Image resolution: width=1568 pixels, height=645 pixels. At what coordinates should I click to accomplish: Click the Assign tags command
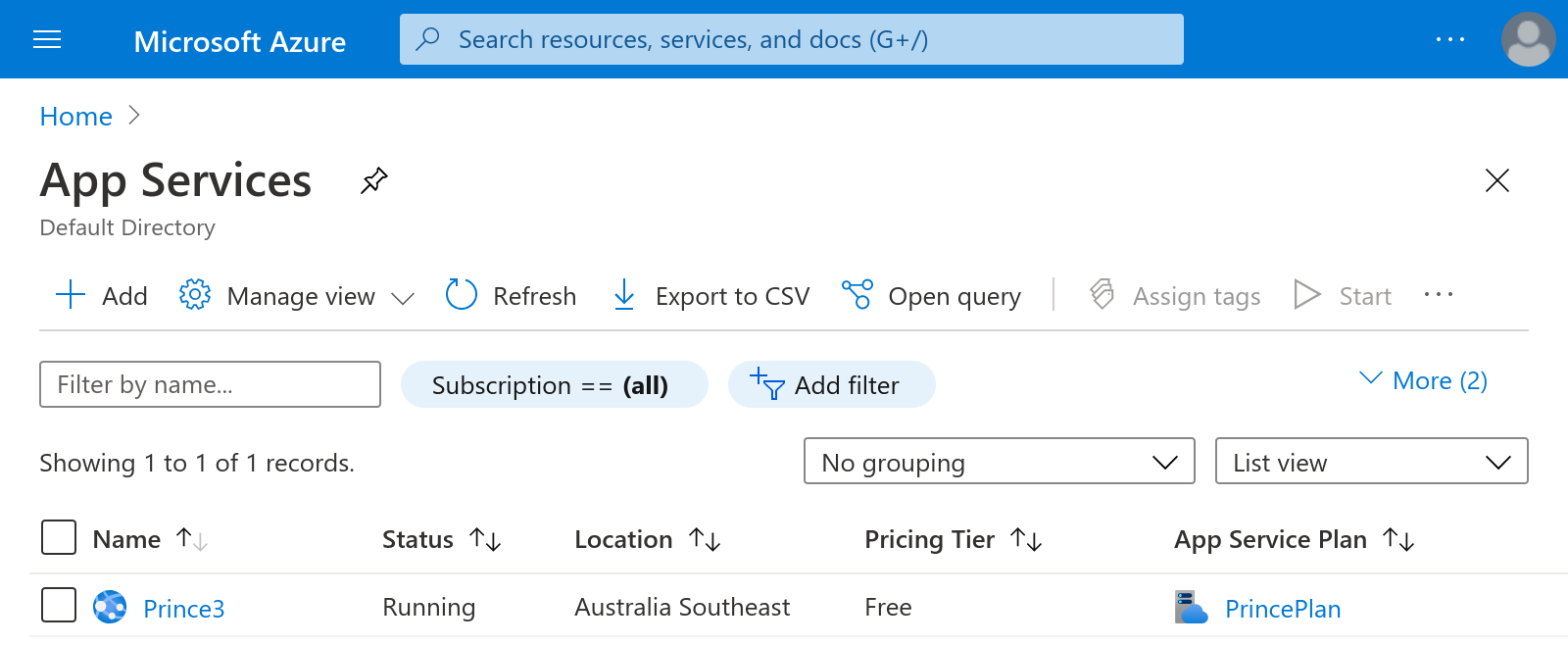click(1175, 295)
